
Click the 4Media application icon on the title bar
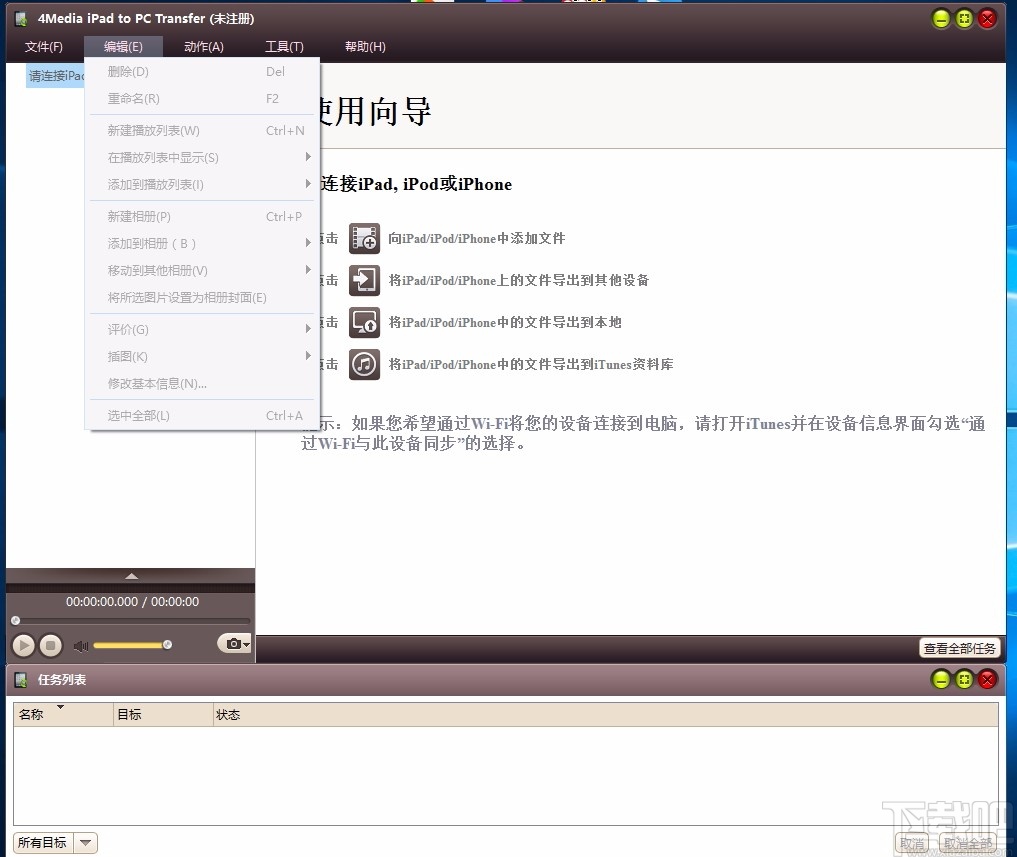pos(20,17)
